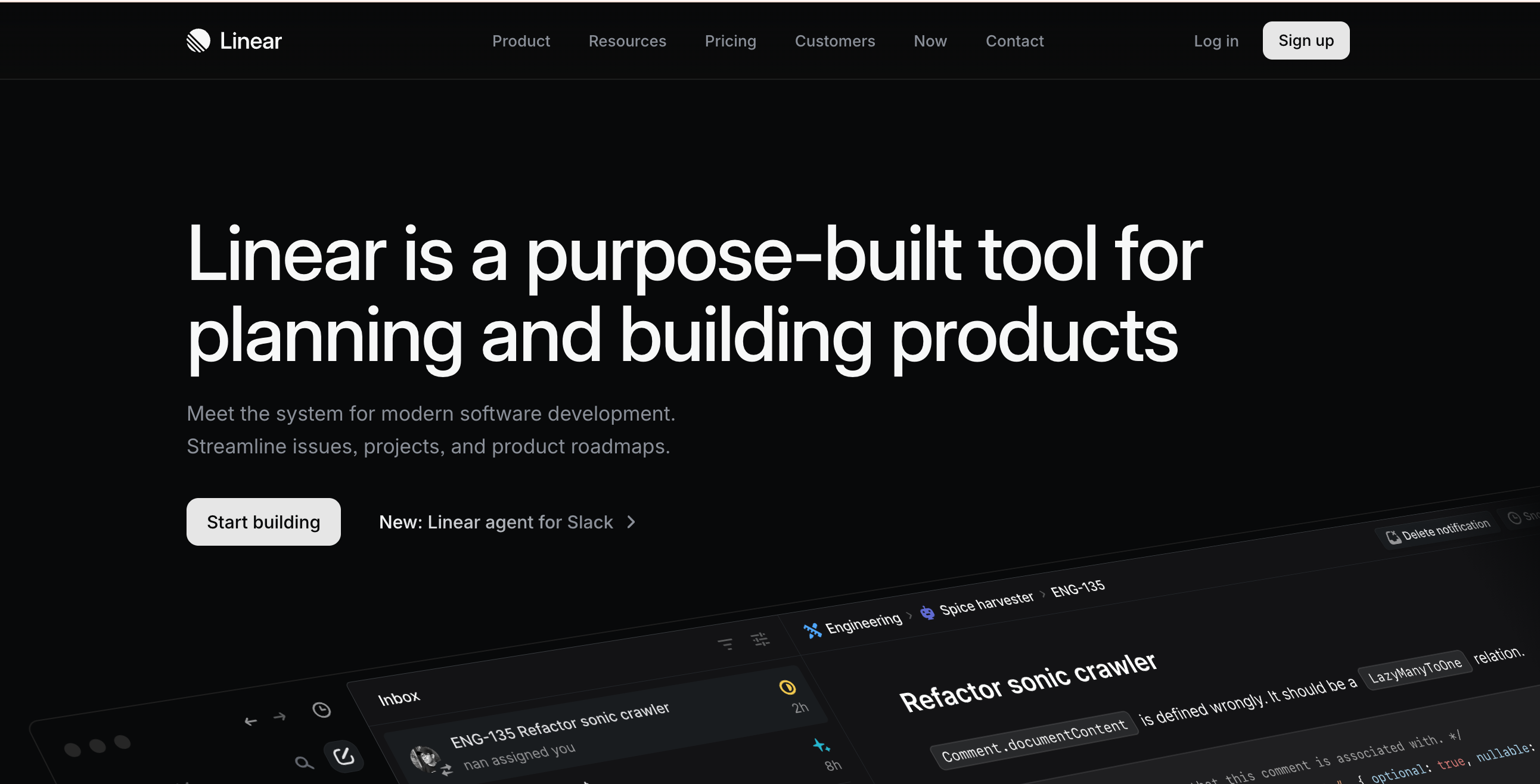1540x784 pixels.
Task: Click the forward arrow in app preview
Action: pos(280,717)
